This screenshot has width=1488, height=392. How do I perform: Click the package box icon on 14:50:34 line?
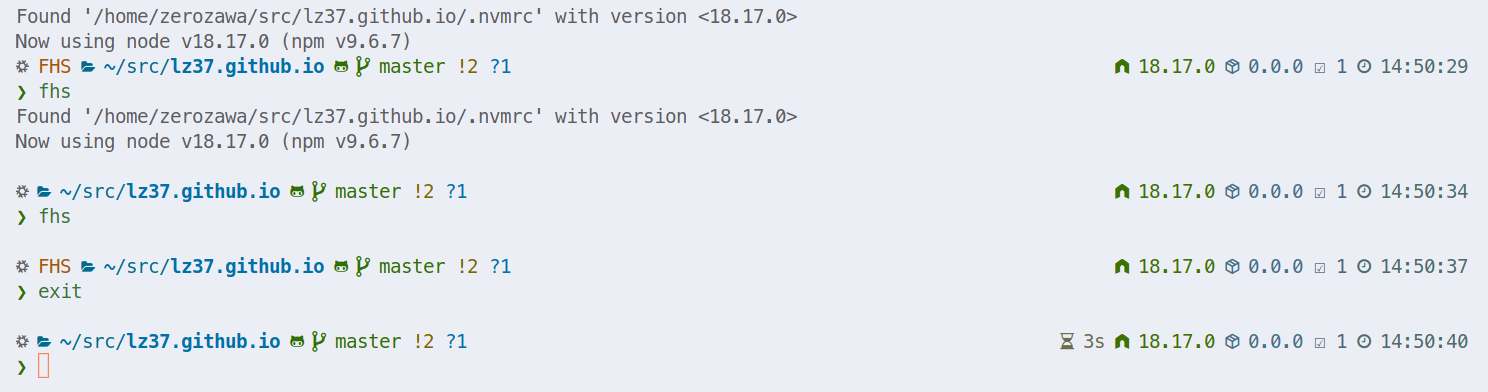(1232, 191)
